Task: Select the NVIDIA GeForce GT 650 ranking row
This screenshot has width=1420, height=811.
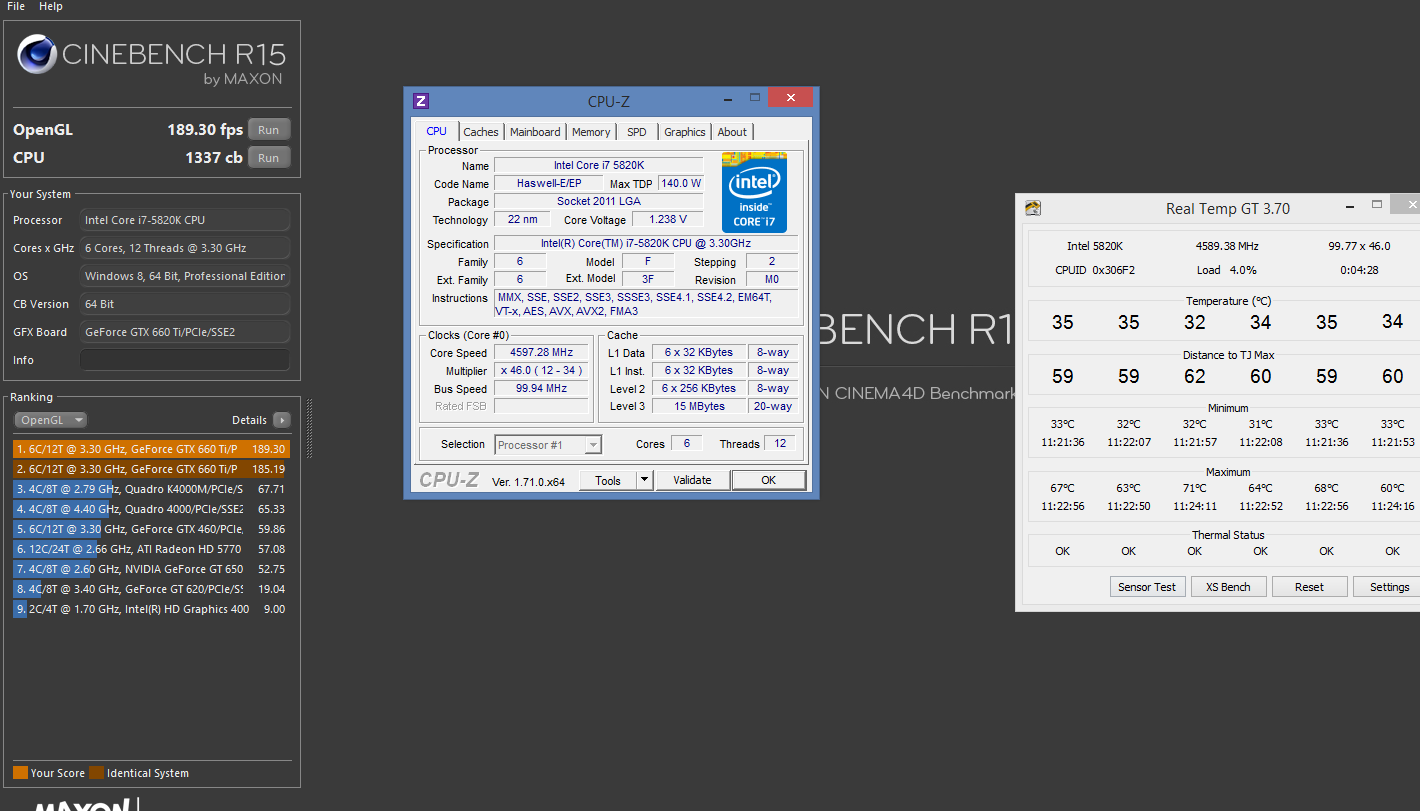Action: coord(151,569)
